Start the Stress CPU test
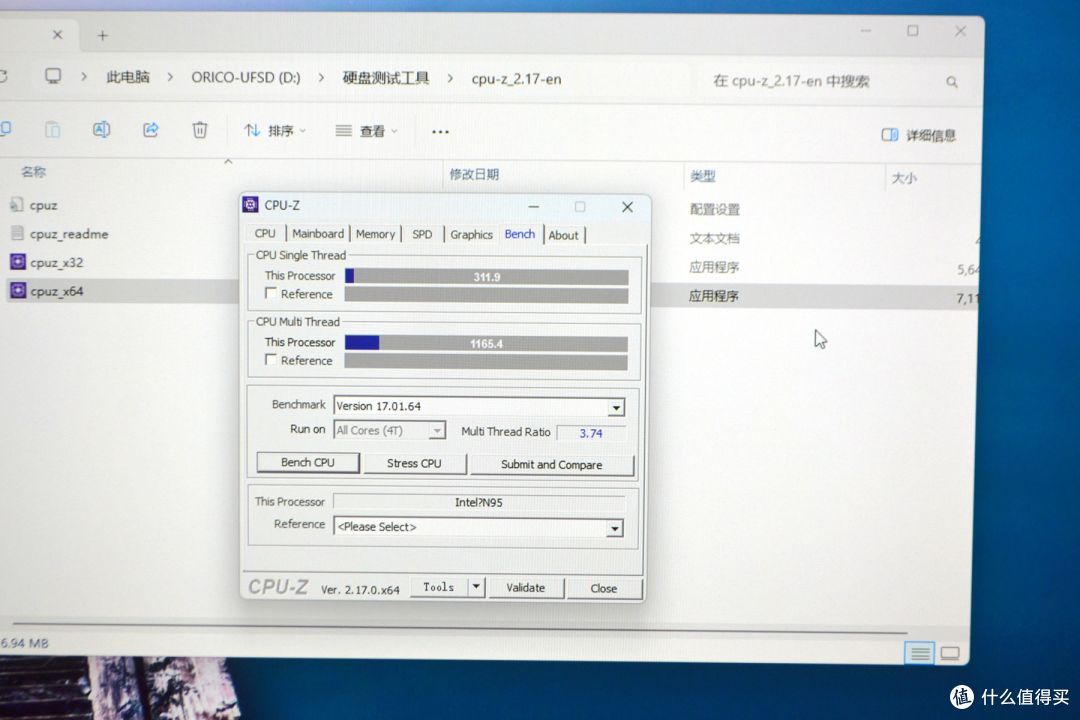Image resolution: width=1080 pixels, height=720 pixels. pyautogui.click(x=414, y=464)
